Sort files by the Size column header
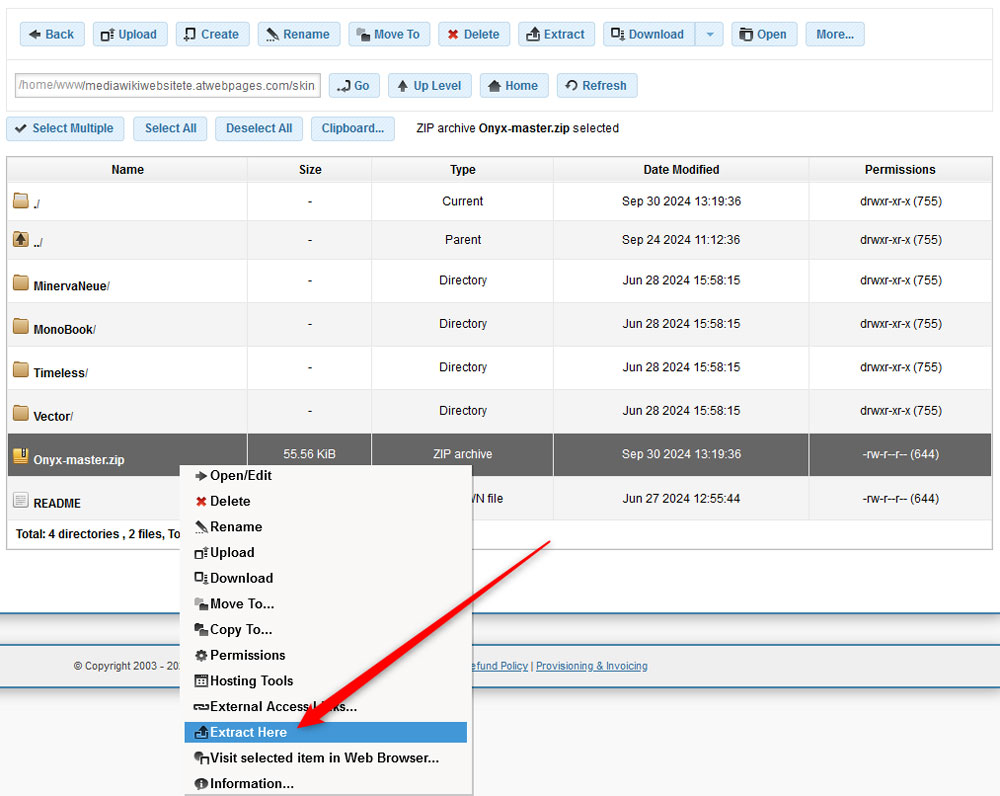The height and width of the screenshot is (796, 1000). pyautogui.click(x=309, y=169)
